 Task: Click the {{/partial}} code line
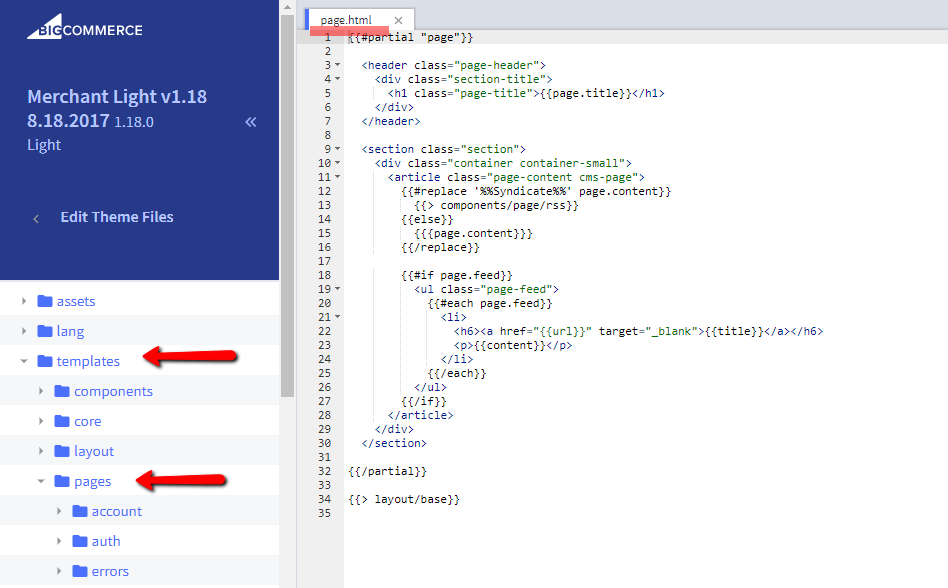point(388,471)
